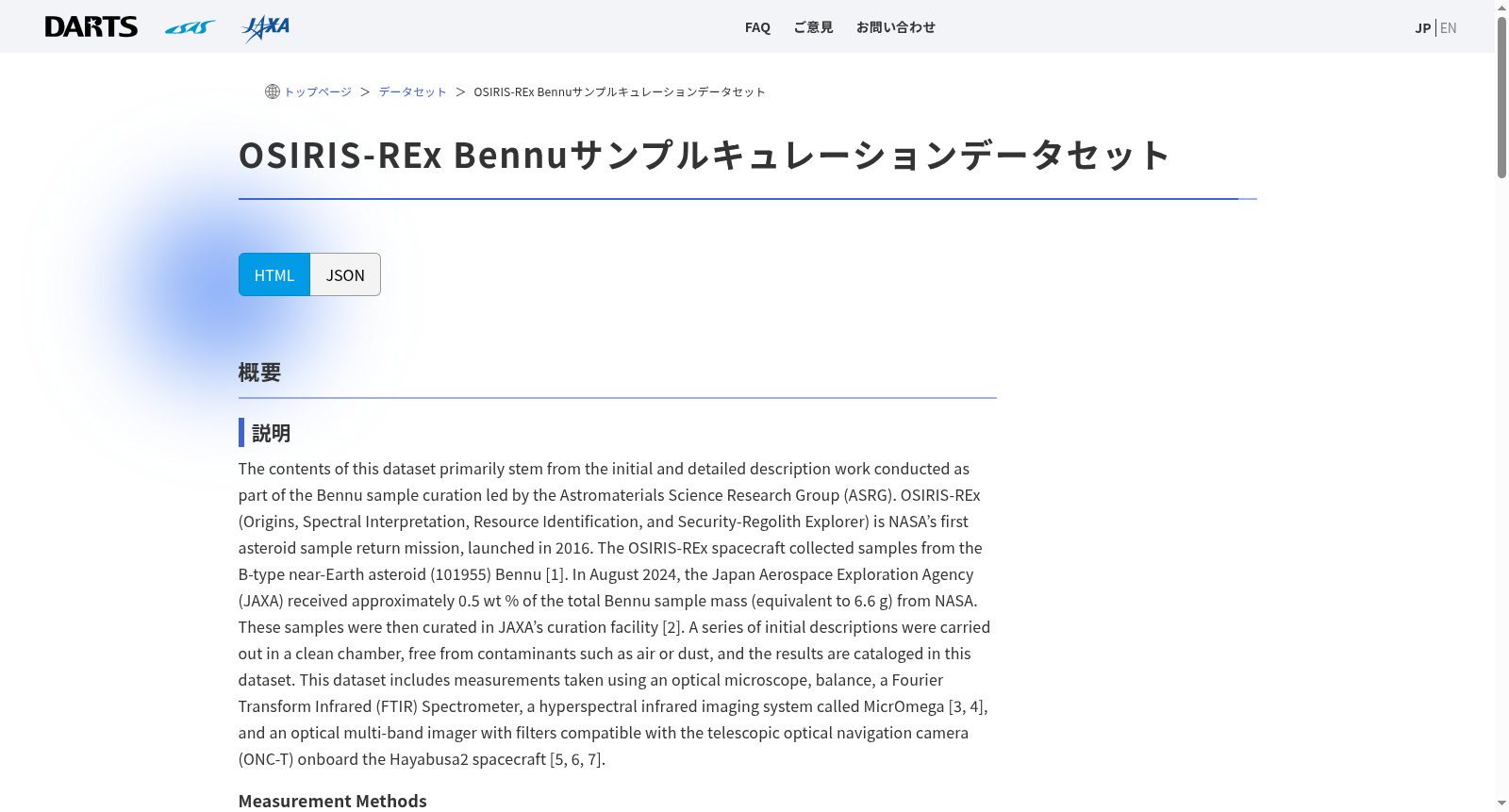Open the DARTS logo home link
This screenshot has height=812, width=1509.
[x=91, y=26]
